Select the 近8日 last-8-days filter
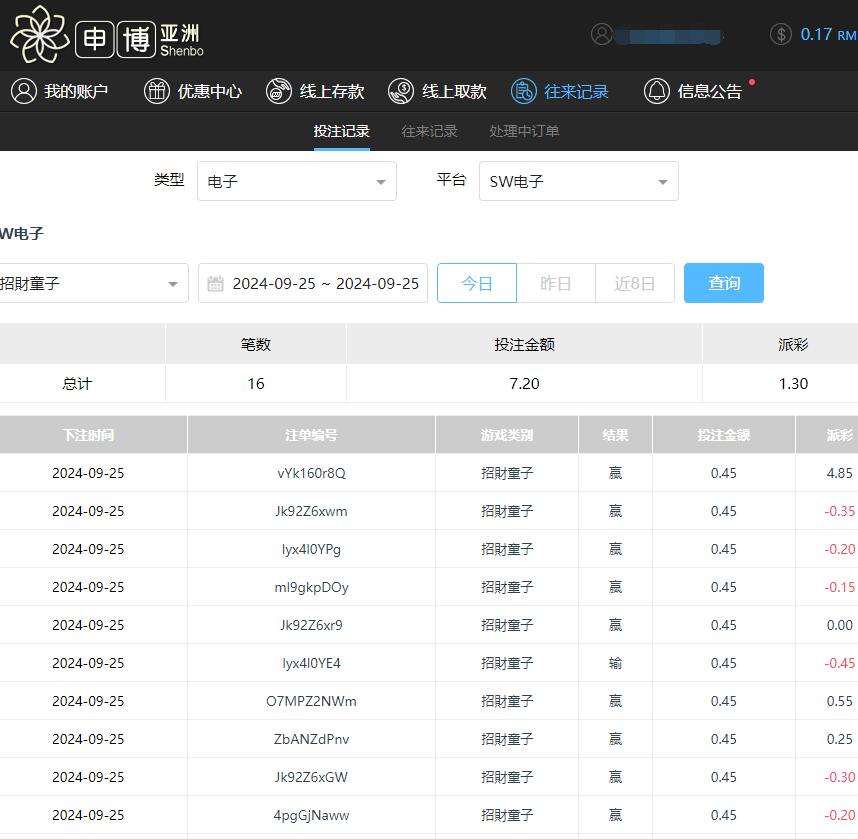858x839 pixels. [634, 283]
